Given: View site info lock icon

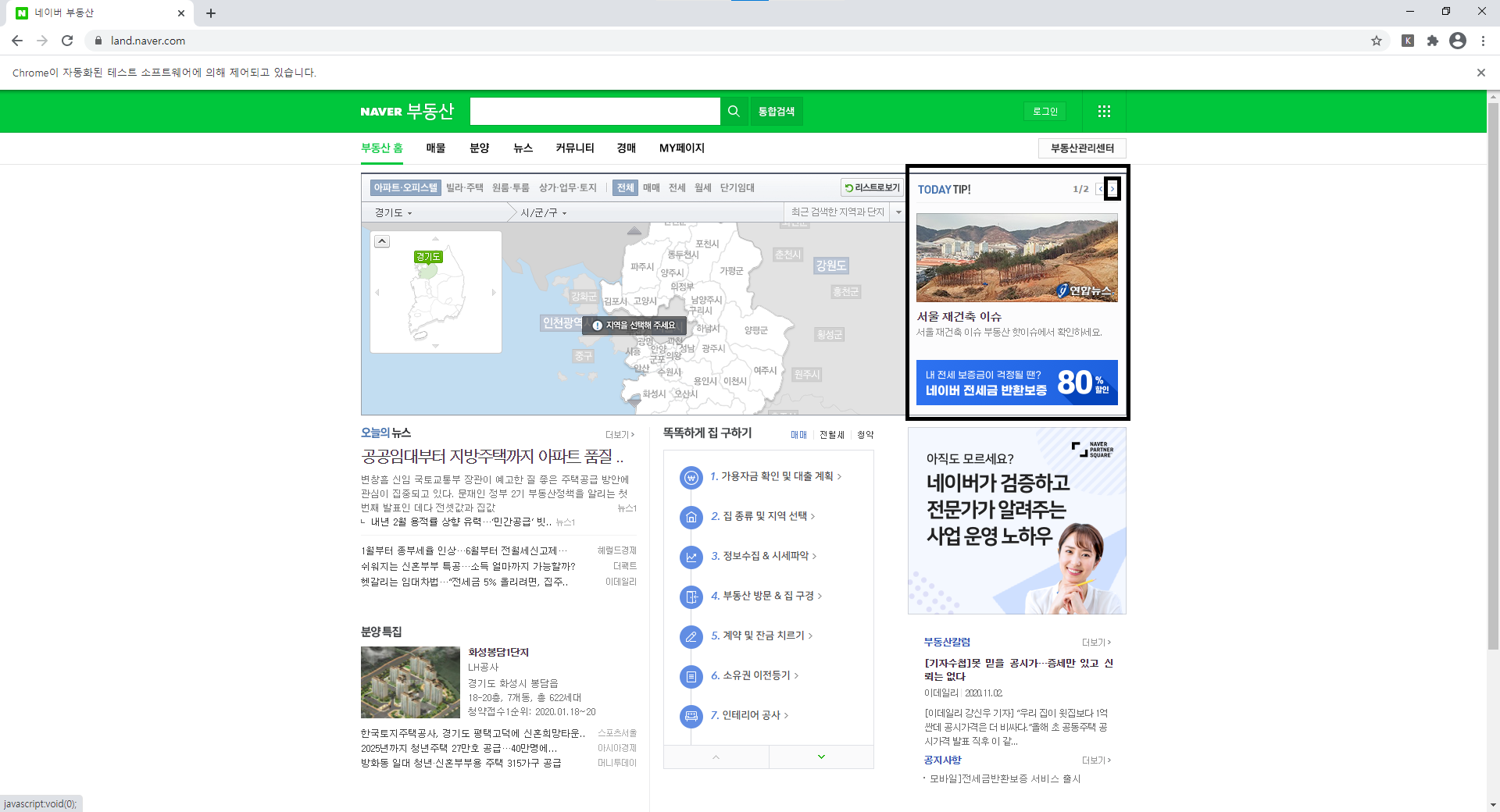Looking at the screenshot, I should (98, 41).
